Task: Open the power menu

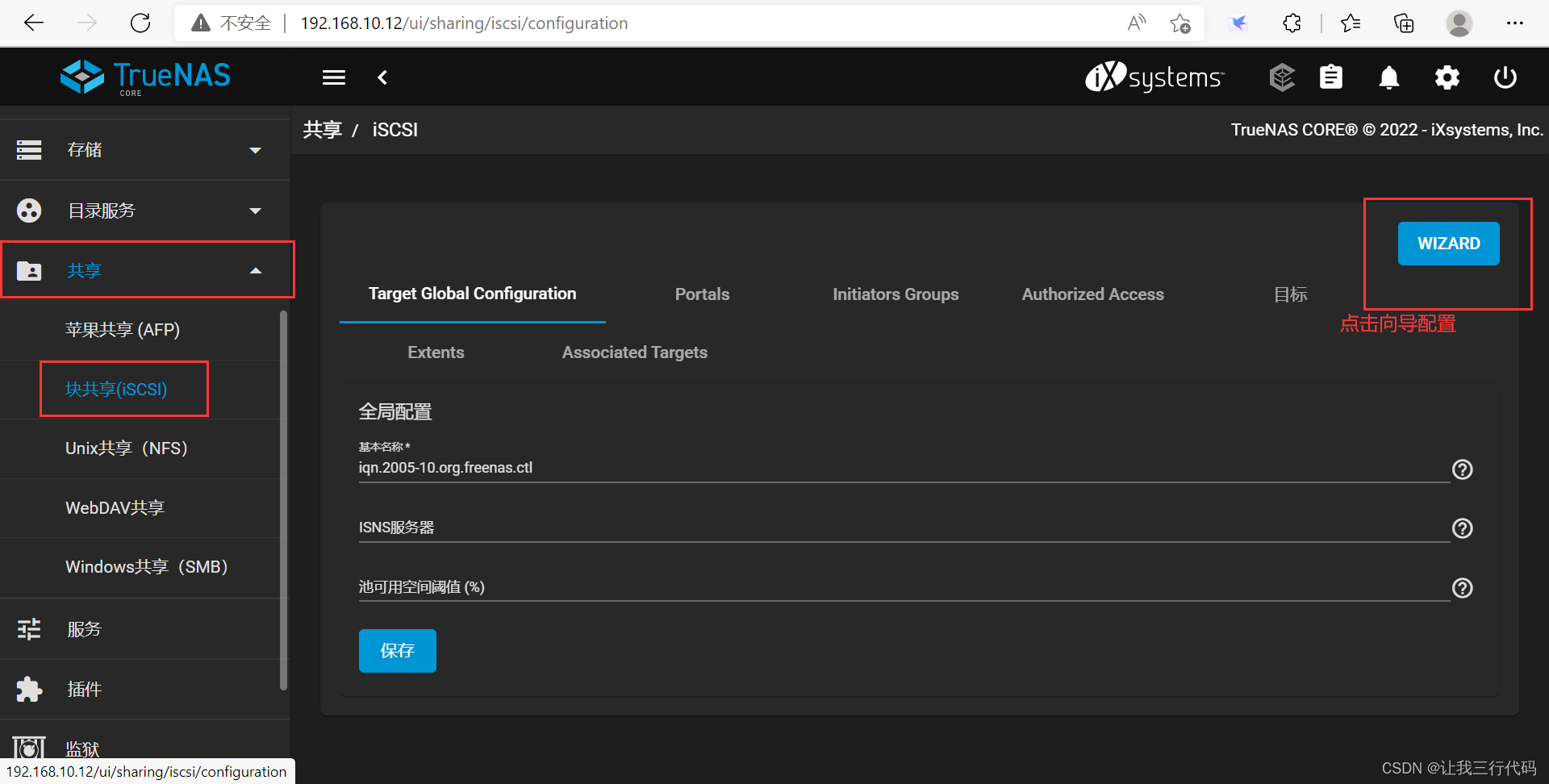Action: coord(1505,77)
